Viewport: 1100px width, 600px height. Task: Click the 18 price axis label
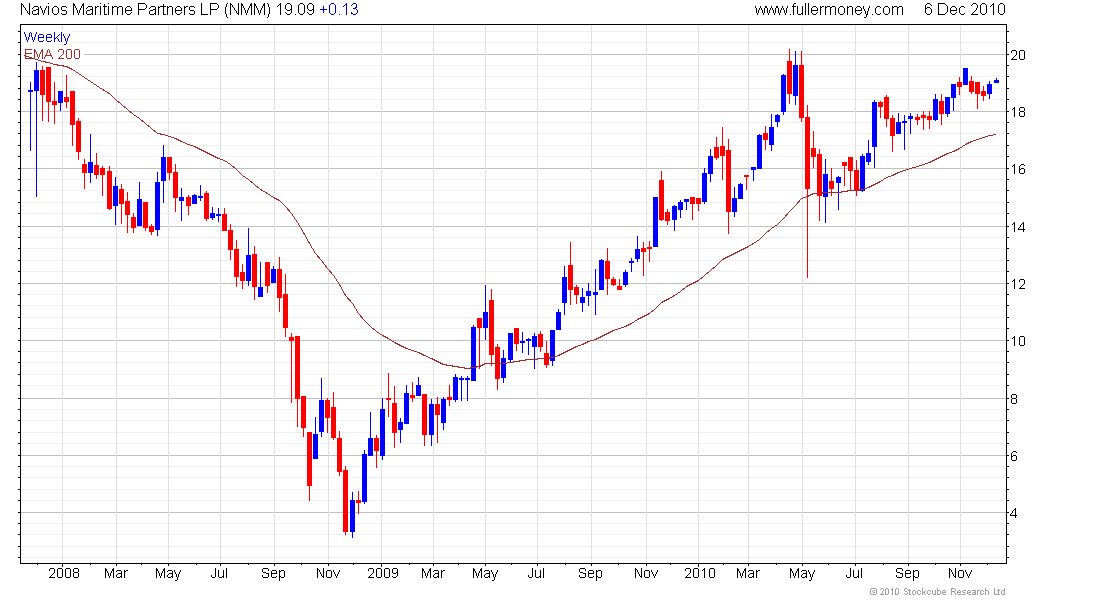pos(1017,112)
